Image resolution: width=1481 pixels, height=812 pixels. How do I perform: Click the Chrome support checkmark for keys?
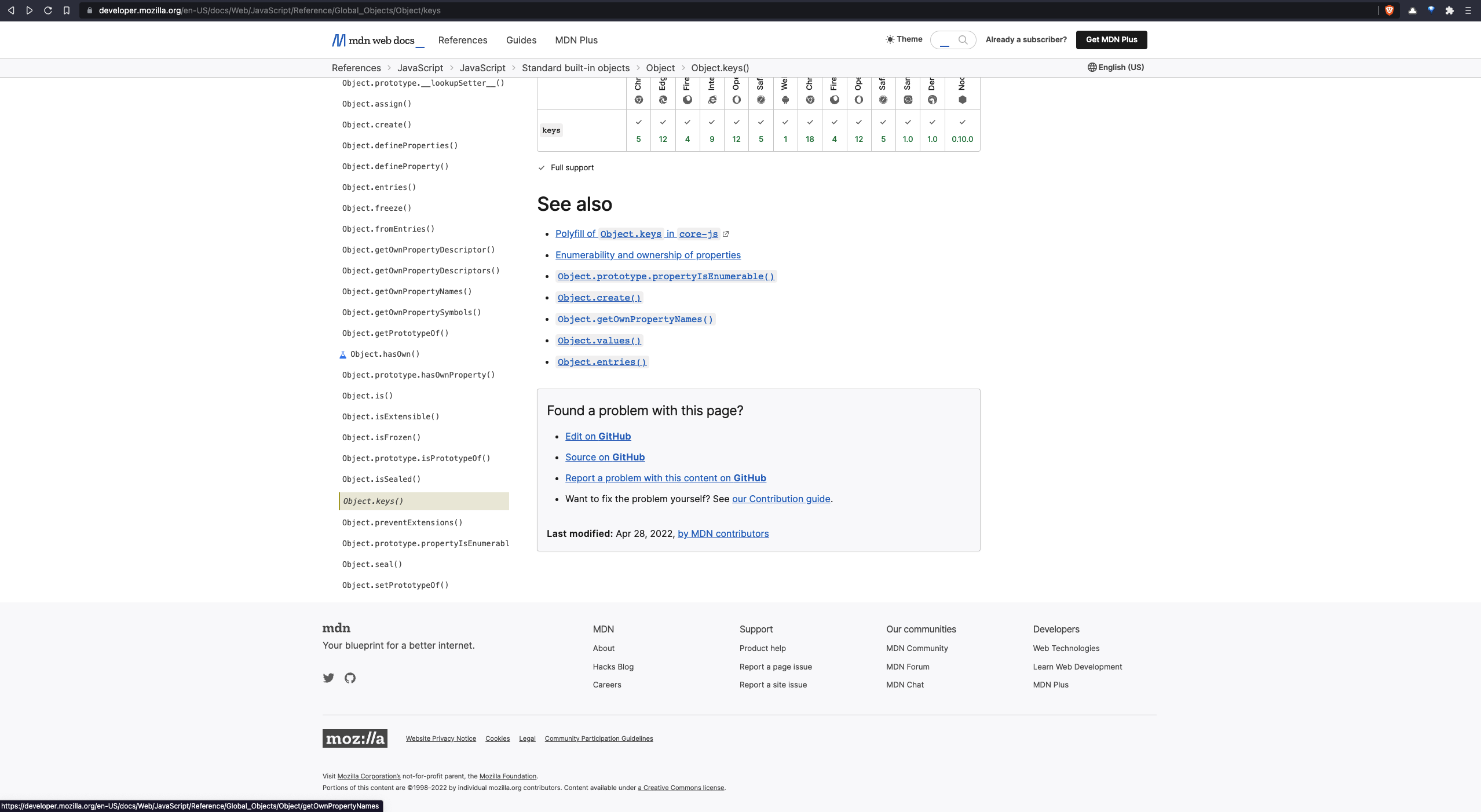638,122
